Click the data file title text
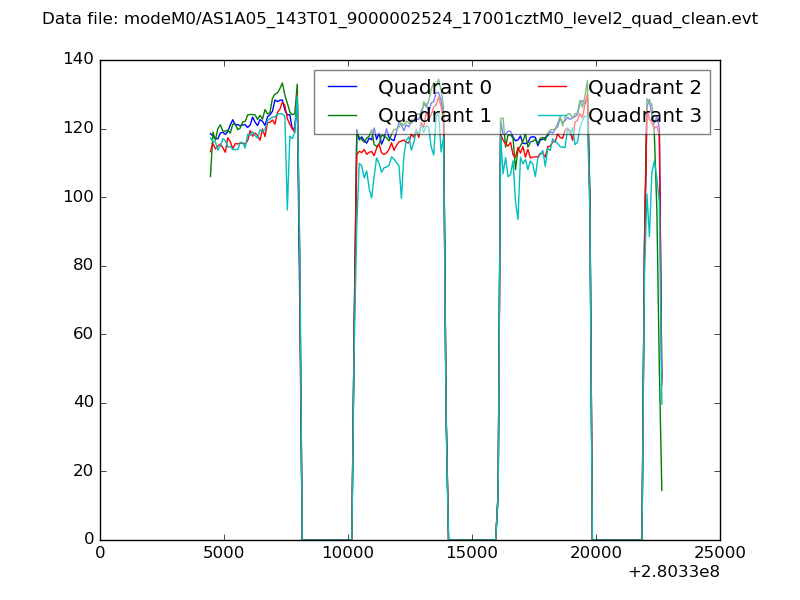Image resolution: width=800 pixels, height=600 pixels. pyautogui.click(x=400, y=19)
